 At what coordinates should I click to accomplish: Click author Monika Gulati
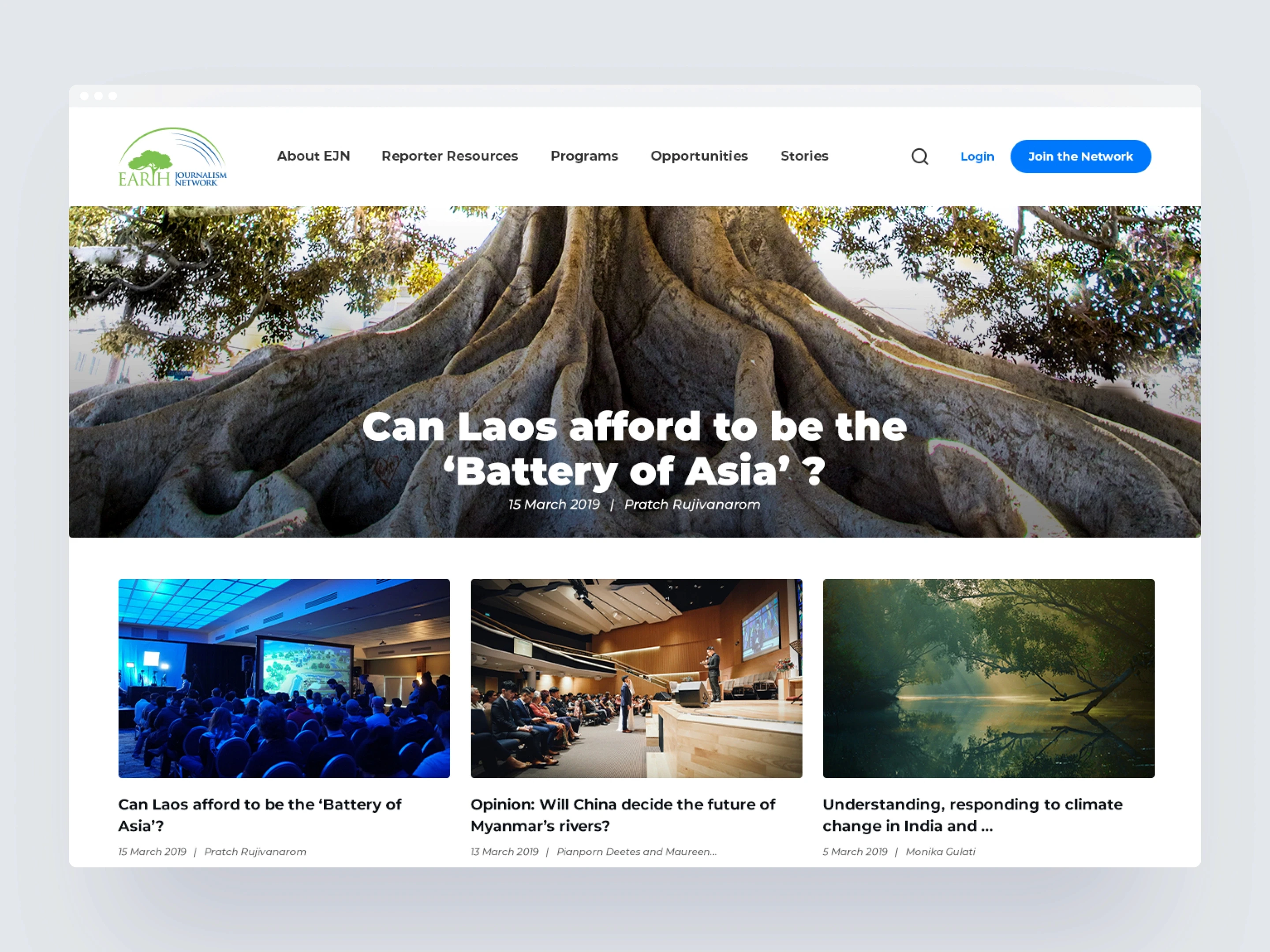941,852
